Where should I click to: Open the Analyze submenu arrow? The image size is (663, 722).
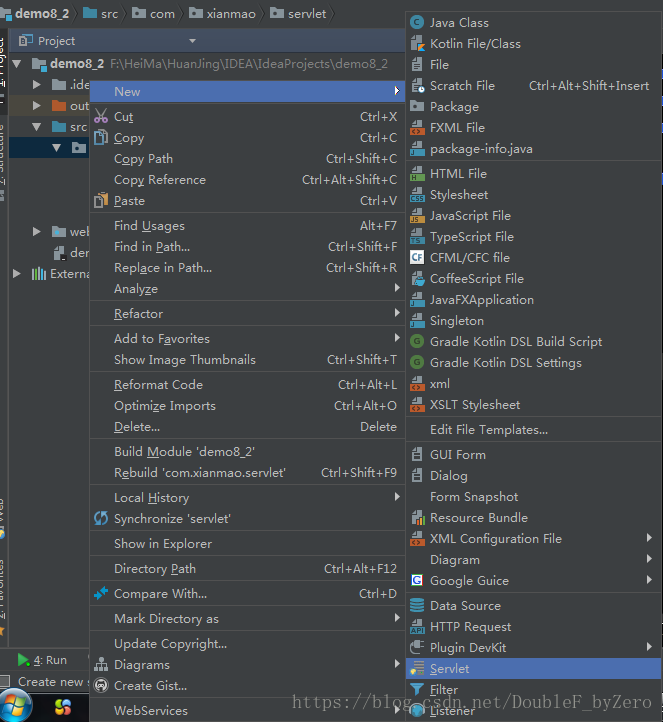pos(397,288)
